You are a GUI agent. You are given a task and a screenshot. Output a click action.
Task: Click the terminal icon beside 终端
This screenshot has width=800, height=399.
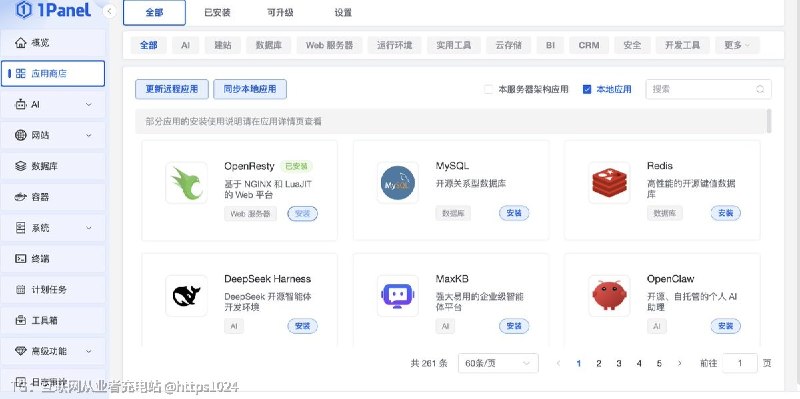[x=20, y=259]
